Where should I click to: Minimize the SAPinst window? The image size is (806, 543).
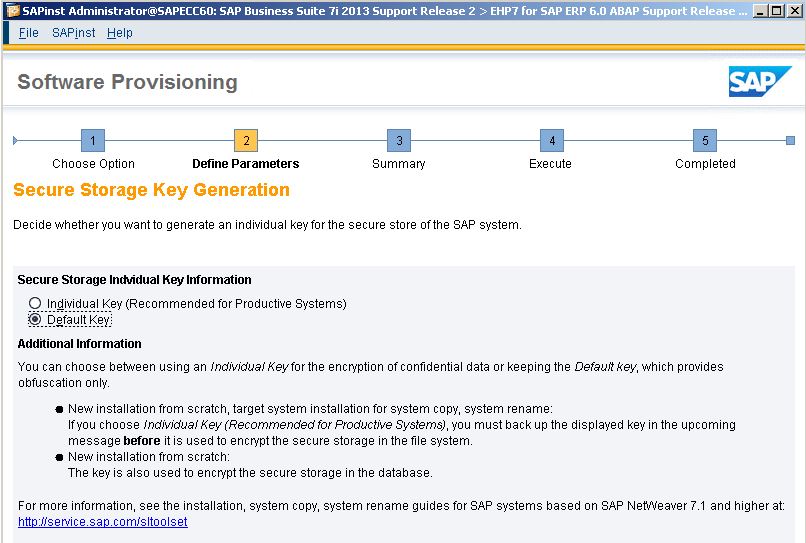(x=760, y=11)
